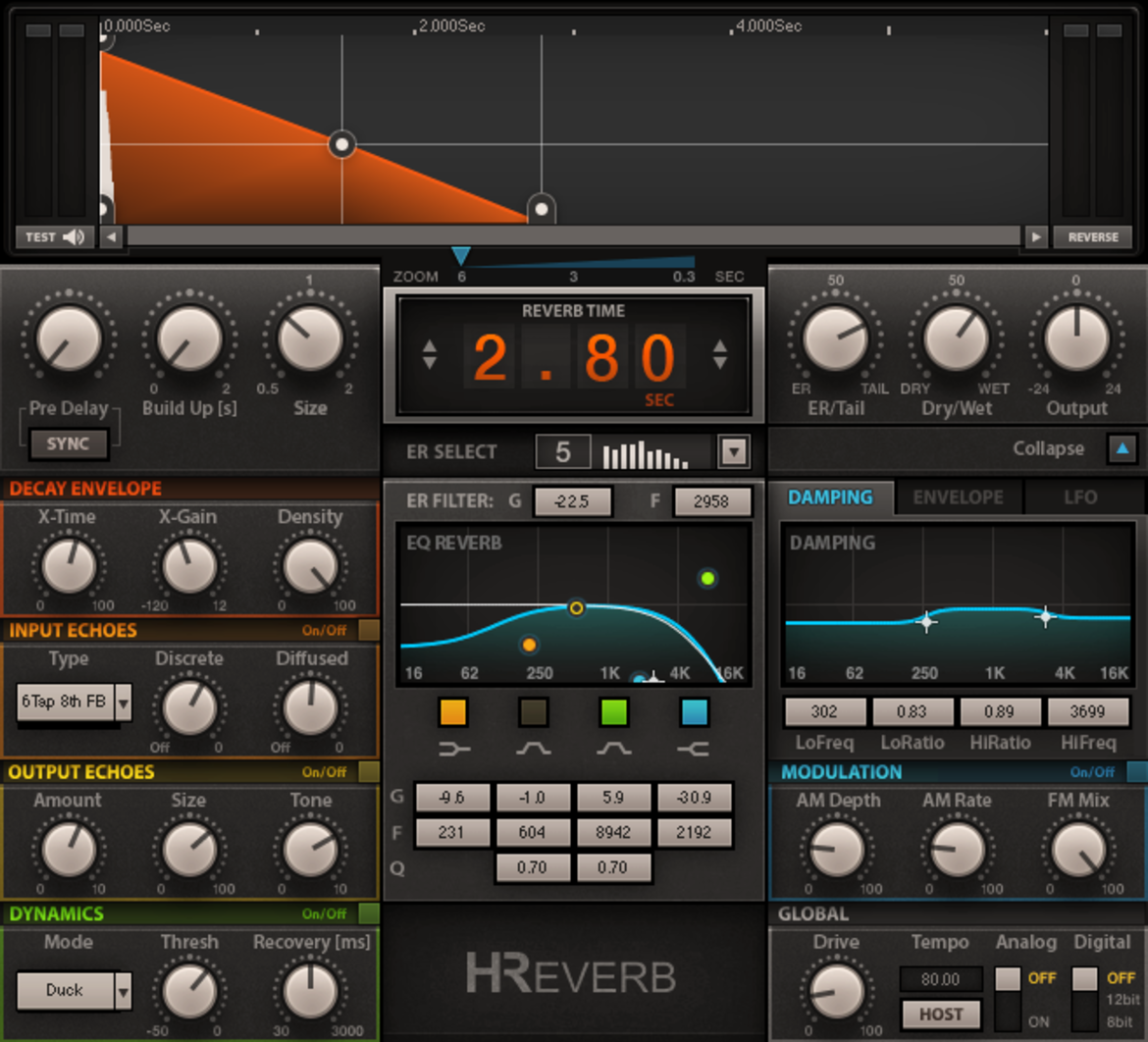Click the first bell filter shape icon
Viewport: 1148px width, 1042px height.
point(533,749)
